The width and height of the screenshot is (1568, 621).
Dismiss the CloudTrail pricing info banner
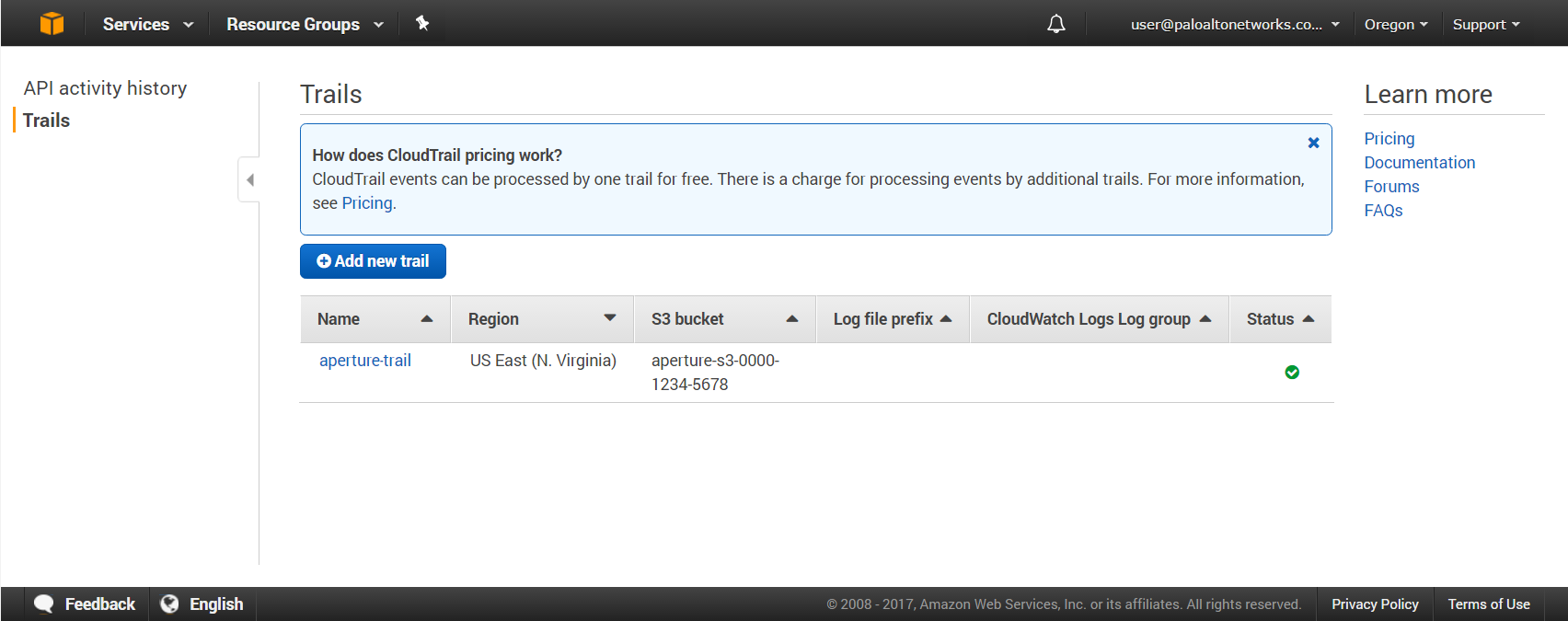click(x=1313, y=143)
